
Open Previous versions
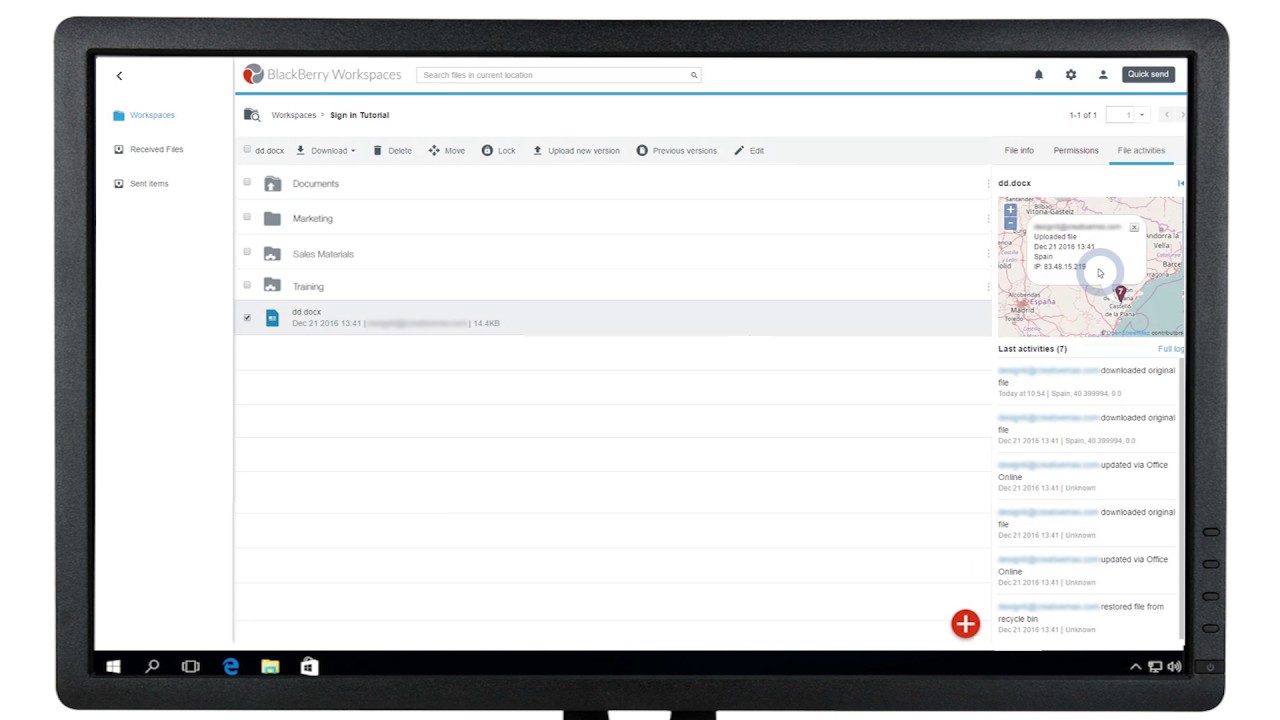point(677,151)
